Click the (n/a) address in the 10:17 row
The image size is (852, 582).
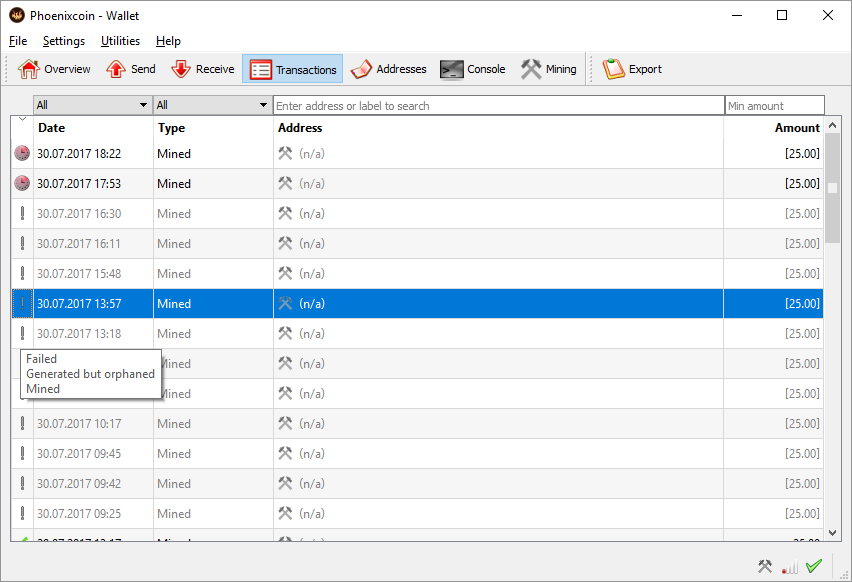pos(312,423)
